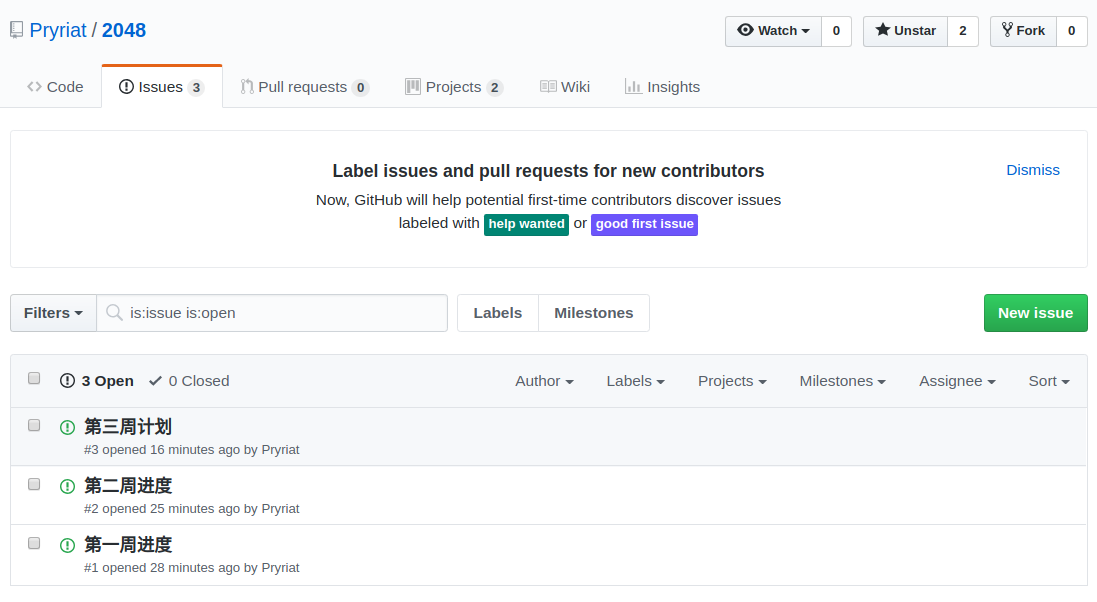Image resolution: width=1097 pixels, height=602 pixels.
Task: Tick the checkbox for 第二周进度
Action: 34,484
